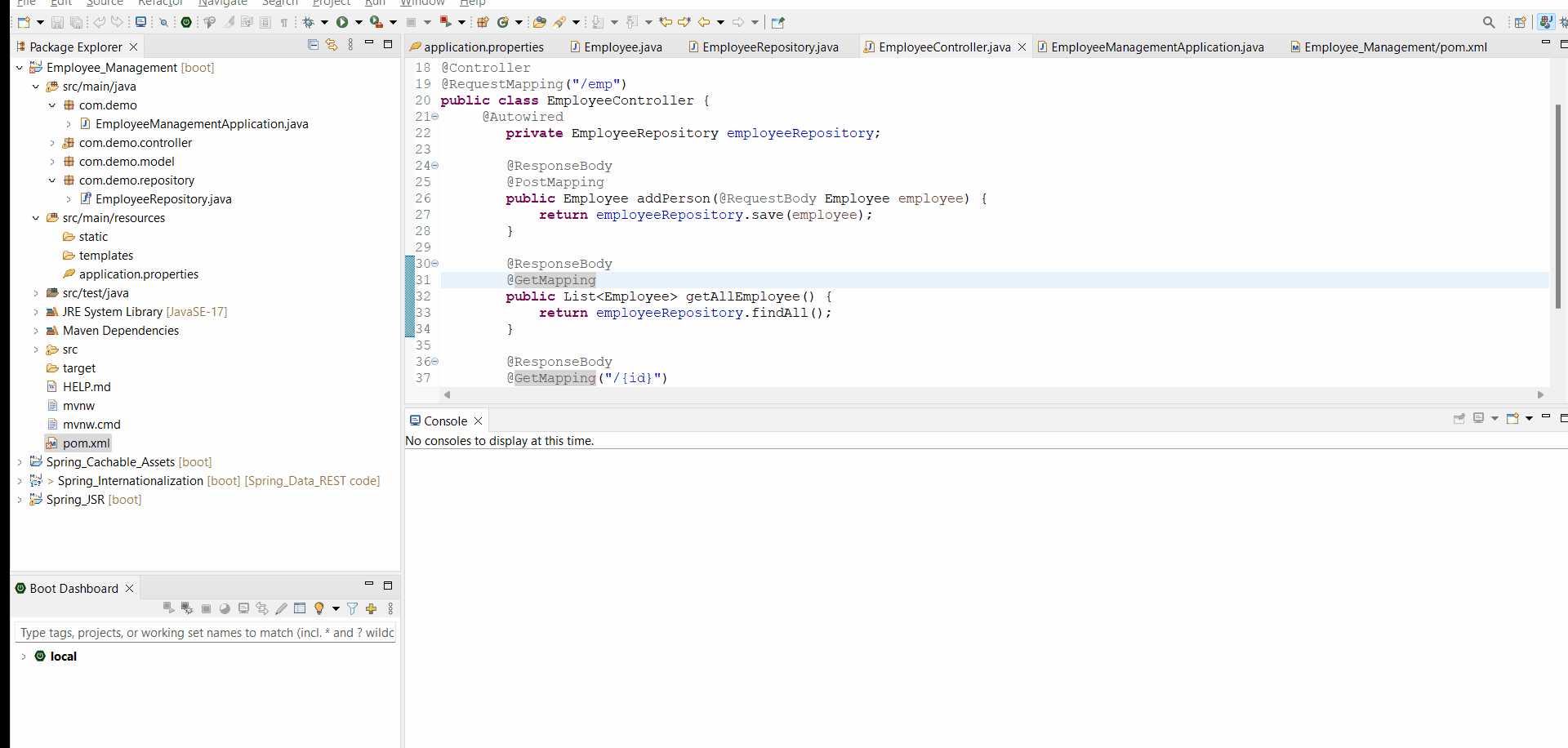Click the editor vertical scrollbar

point(1558,204)
